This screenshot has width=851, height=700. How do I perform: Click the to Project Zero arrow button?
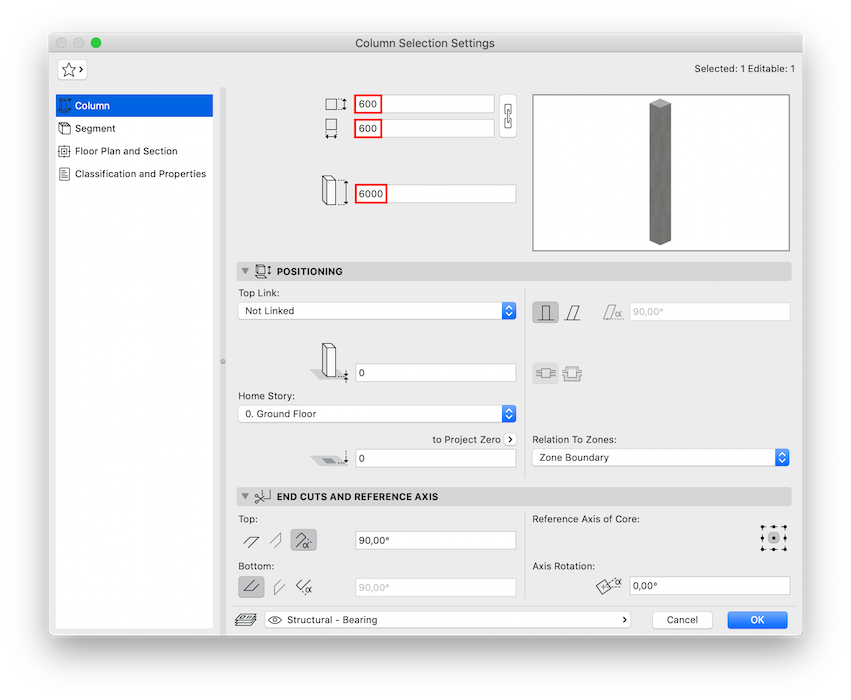coord(510,440)
